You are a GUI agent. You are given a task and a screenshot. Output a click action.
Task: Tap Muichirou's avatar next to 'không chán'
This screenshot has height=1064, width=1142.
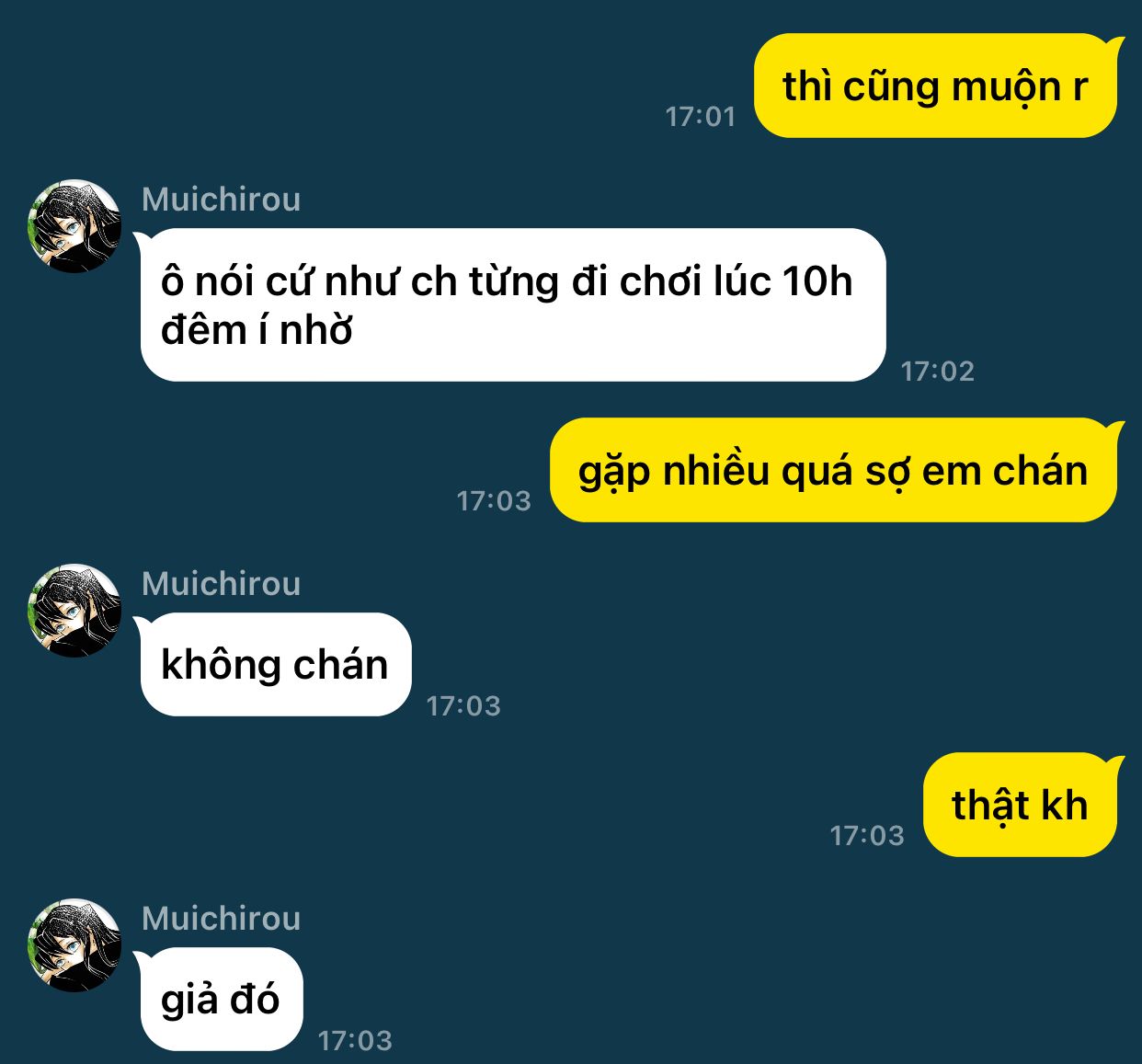click(x=74, y=611)
